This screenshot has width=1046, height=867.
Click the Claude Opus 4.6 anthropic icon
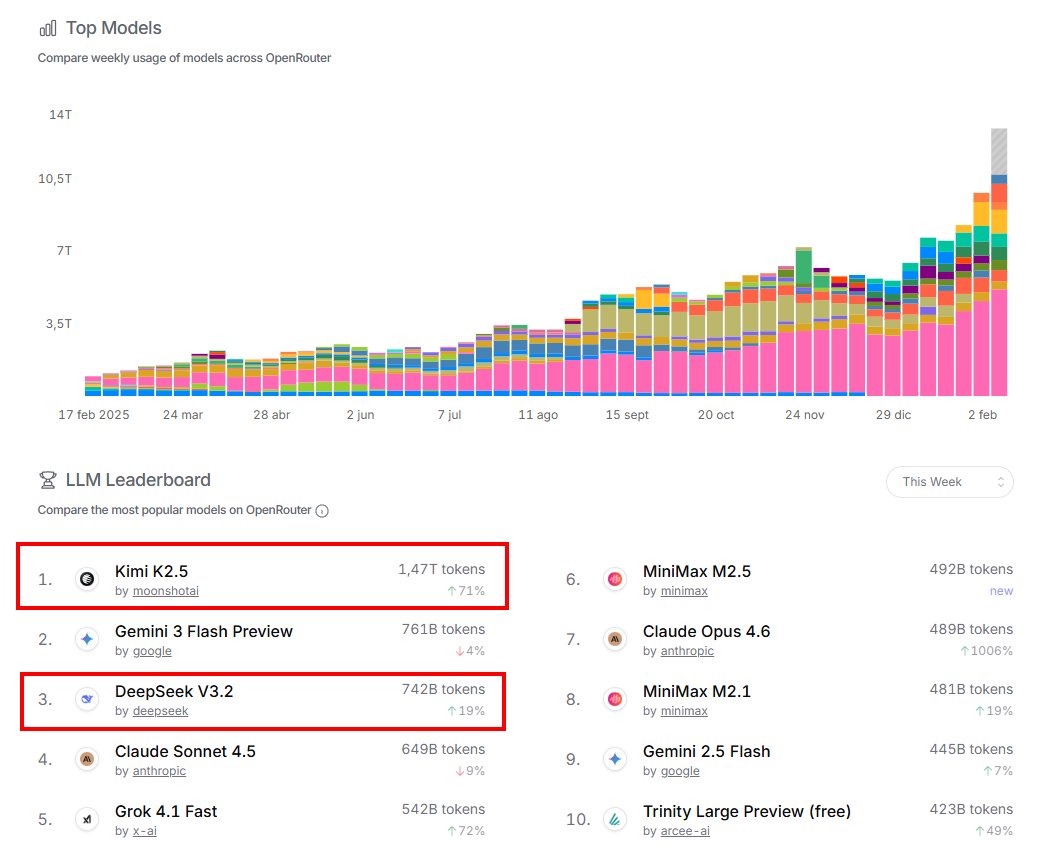(x=615, y=639)
